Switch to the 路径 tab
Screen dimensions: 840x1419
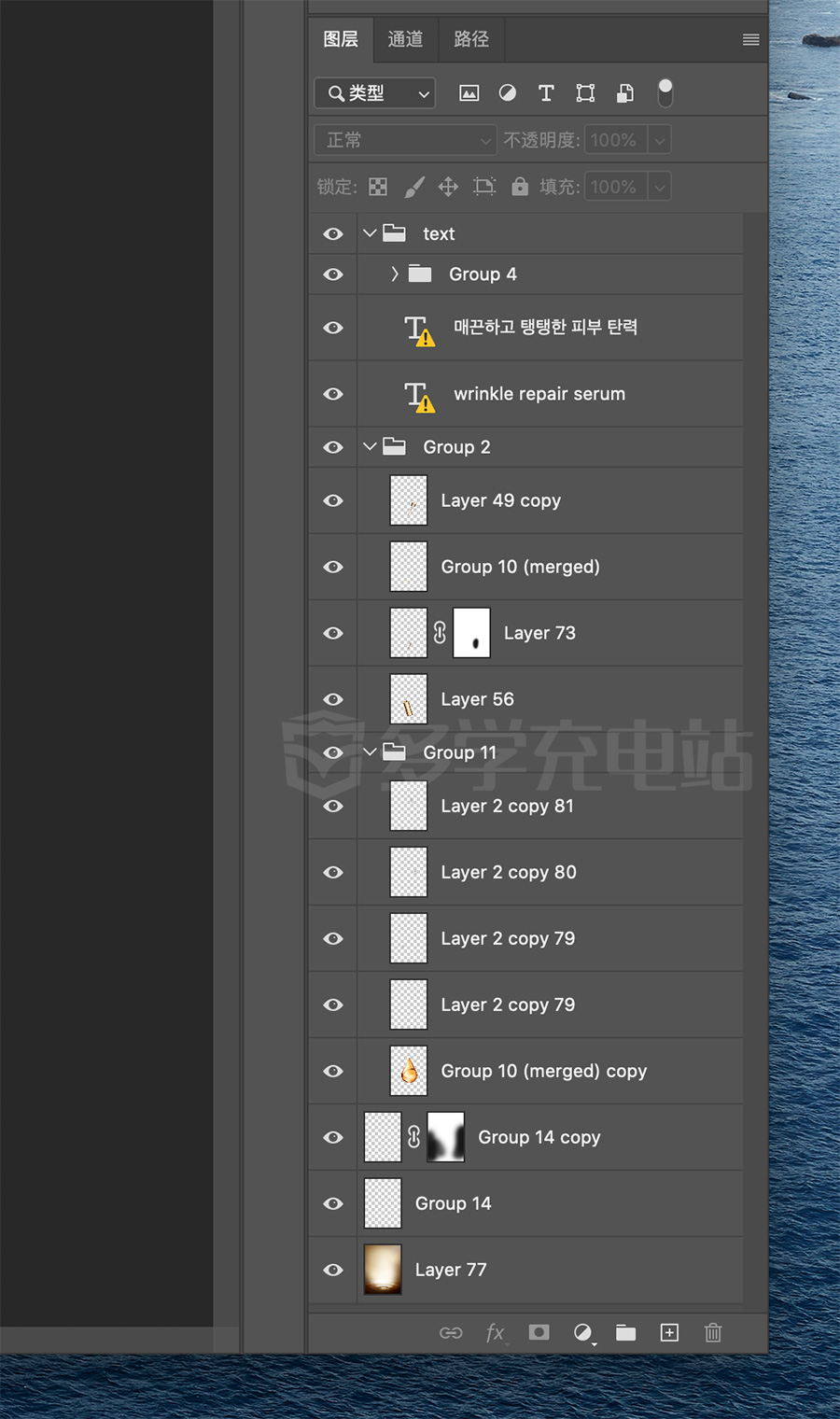click(471, 39)
